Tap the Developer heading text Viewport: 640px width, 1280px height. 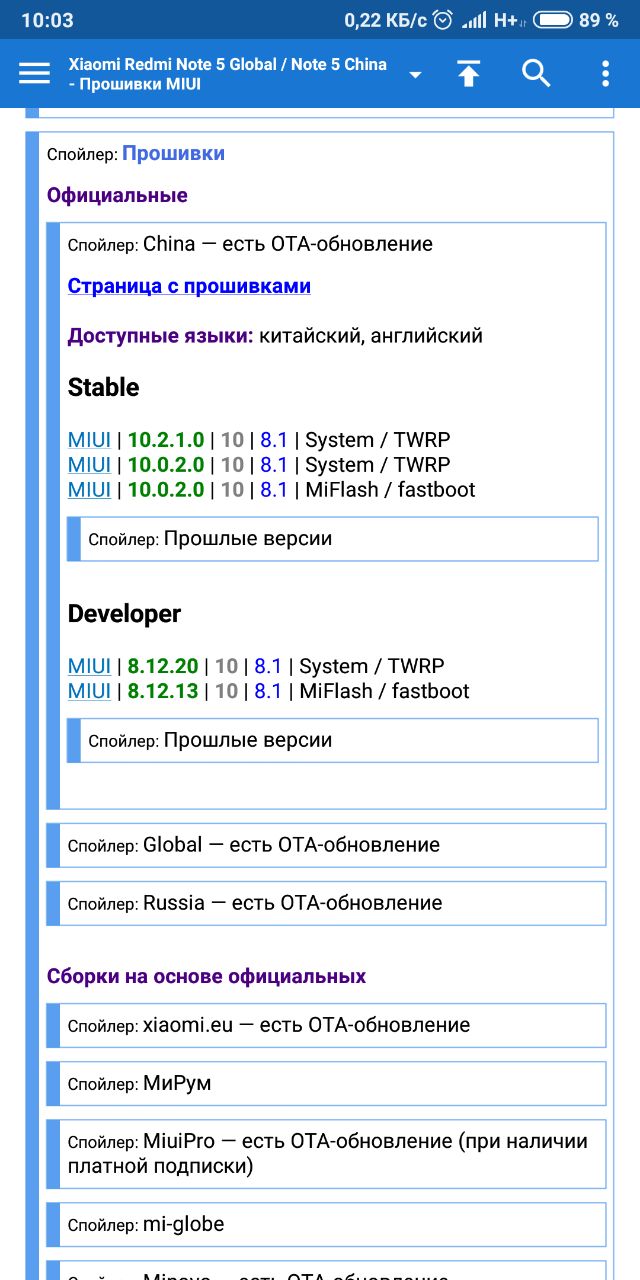tap(124, 614)
